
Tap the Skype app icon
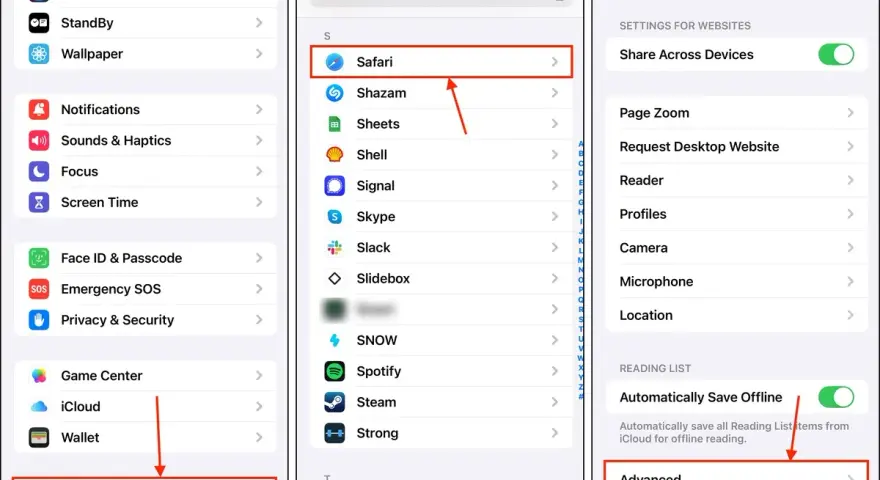[x=334, y=217]
